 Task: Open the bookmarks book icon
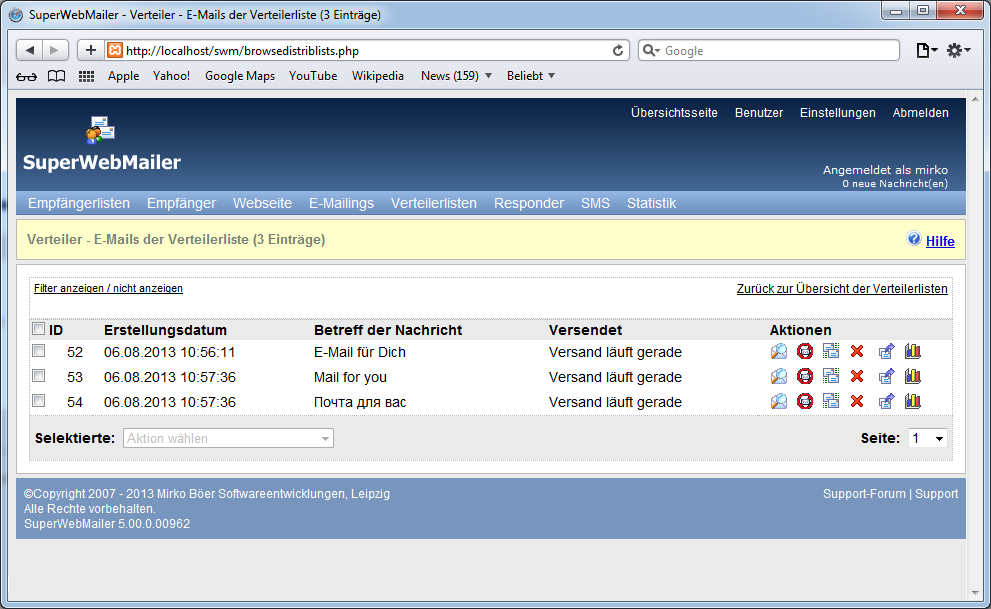point(57,76)
